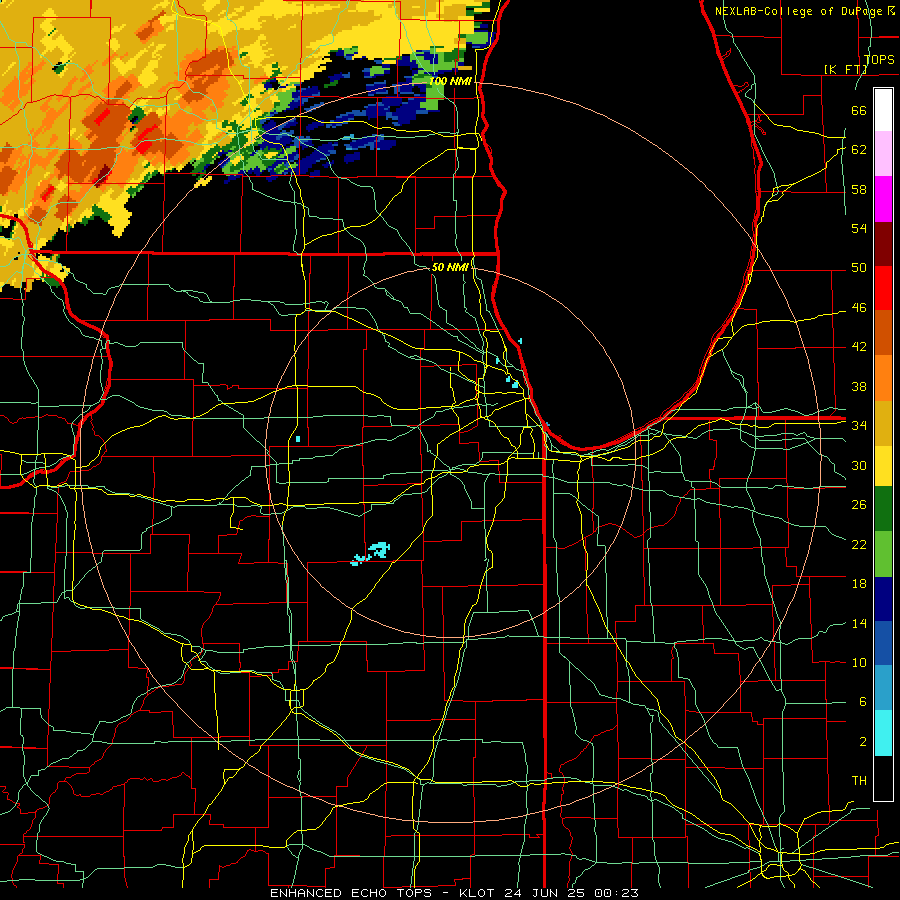Click the '24 JUN 25' date stamp

tap(546, 893)
